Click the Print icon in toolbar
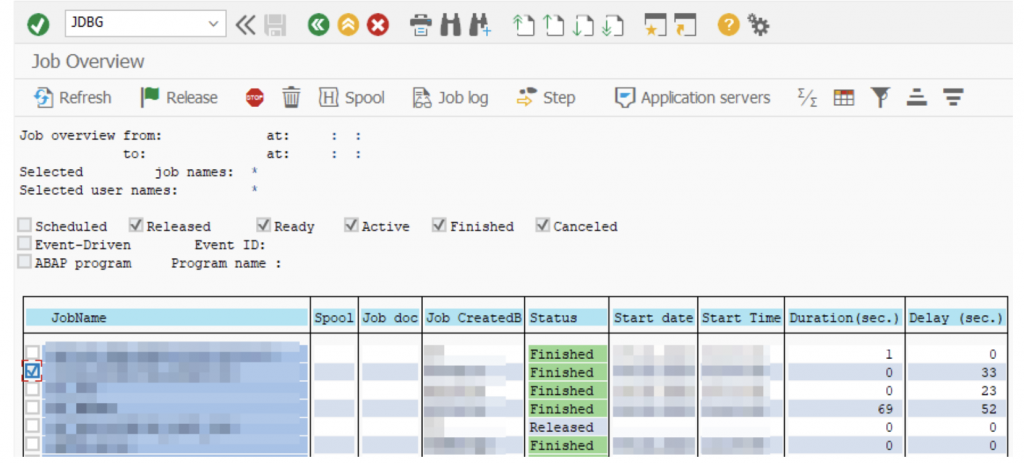 click(x=421, y=24)
